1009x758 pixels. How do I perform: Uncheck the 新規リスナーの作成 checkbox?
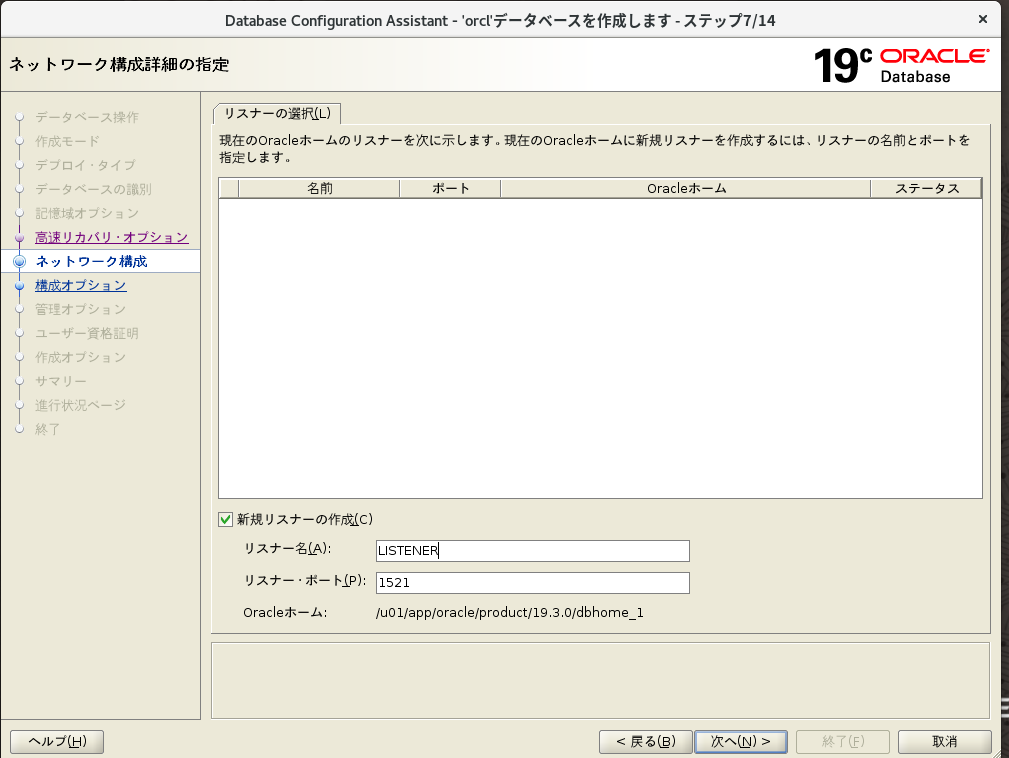[225, 519]
